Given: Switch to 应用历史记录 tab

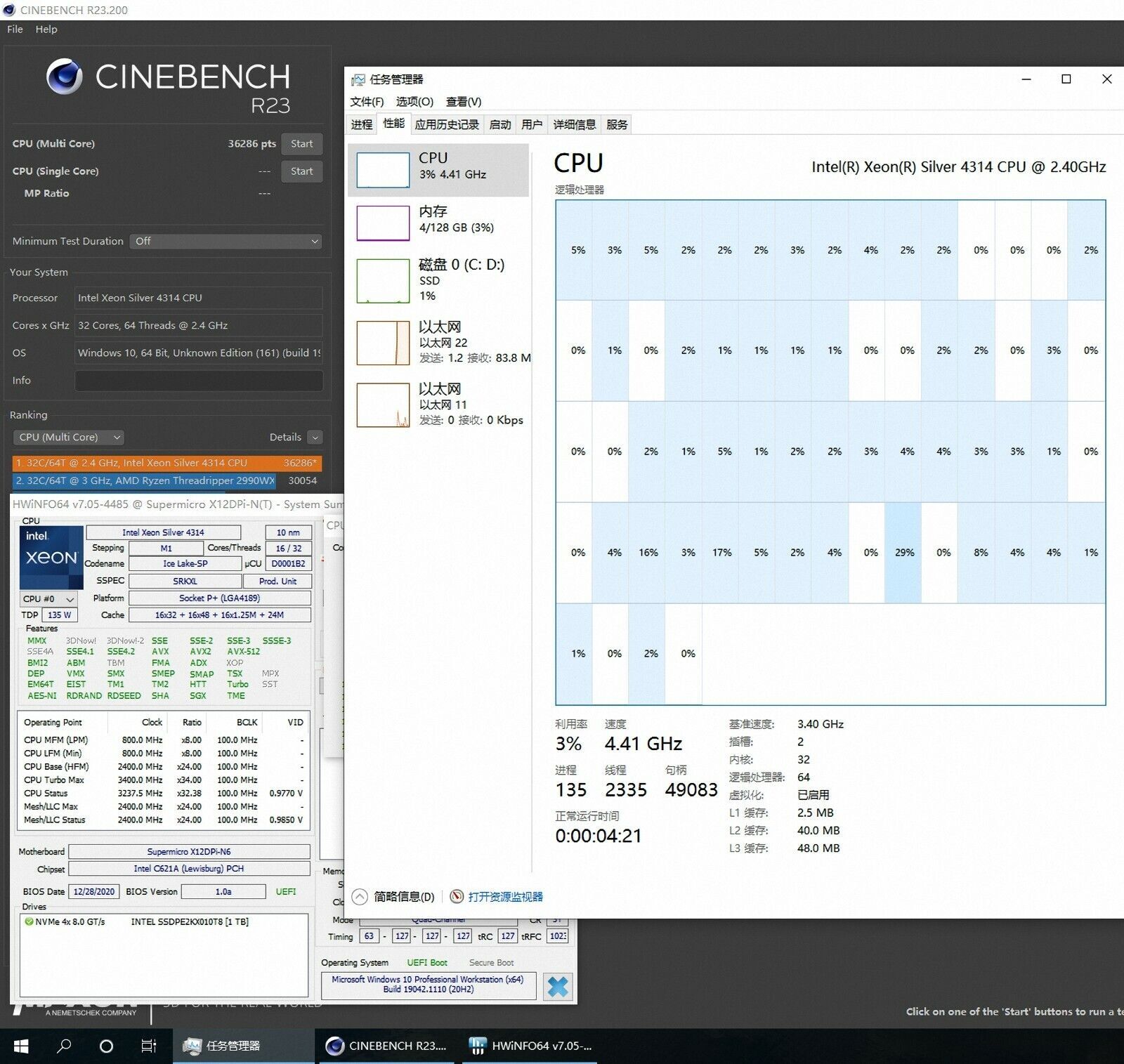Looking at the screenshot, I should (x=447, y=124).
